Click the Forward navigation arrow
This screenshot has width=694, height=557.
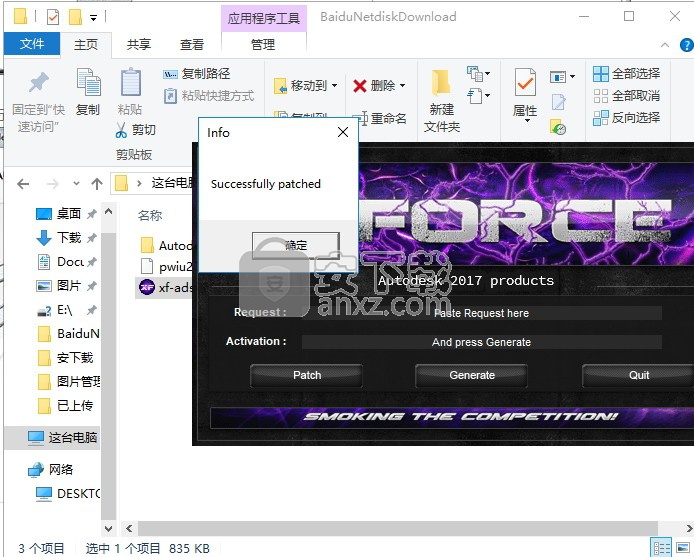(53, 184)
